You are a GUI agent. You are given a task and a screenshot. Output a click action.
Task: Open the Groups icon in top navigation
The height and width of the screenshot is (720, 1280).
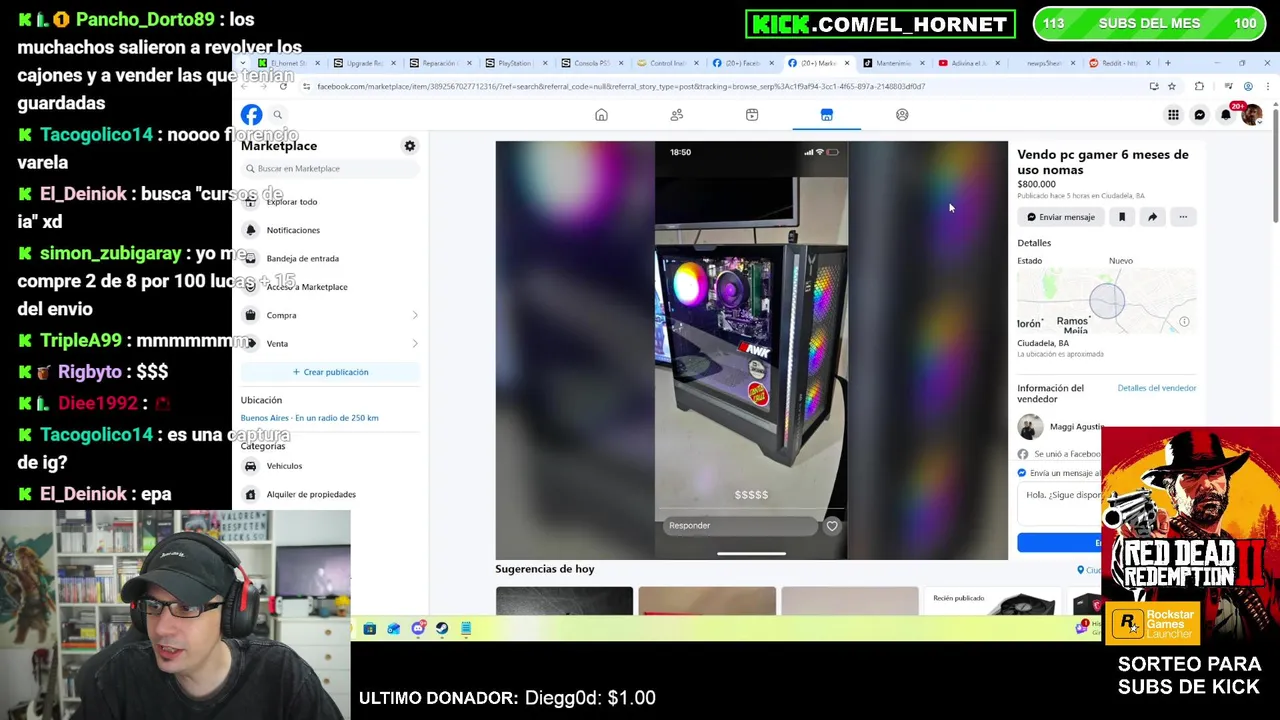click(902, 115)
